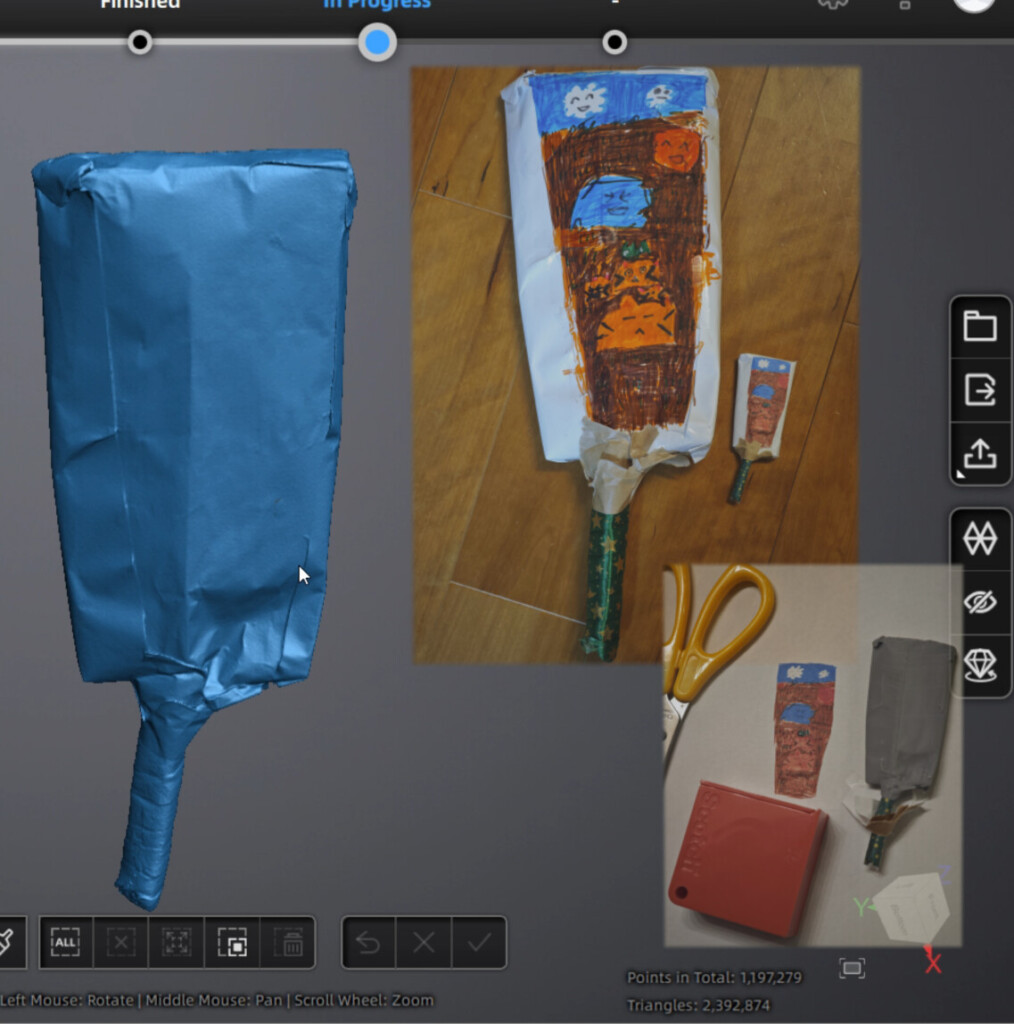Expand the share upload icon menu
Image resolution: width=1014 pixels, height=1024 pixels.
click(x=979, y=454)
